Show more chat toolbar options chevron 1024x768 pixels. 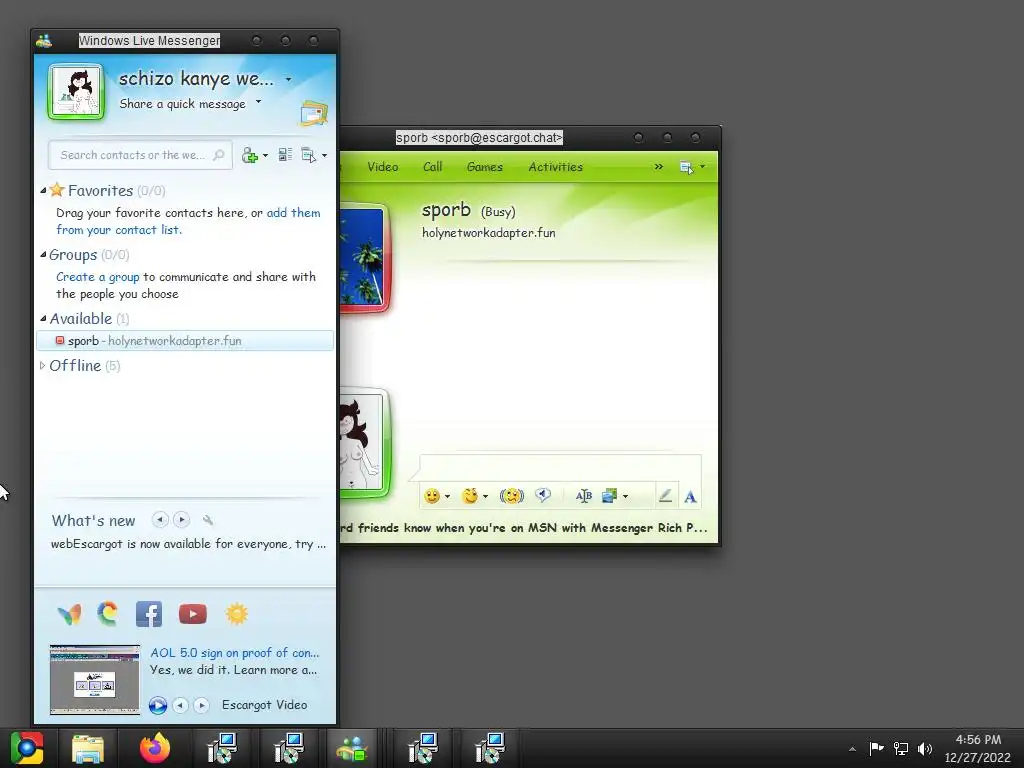pos(658,167)
